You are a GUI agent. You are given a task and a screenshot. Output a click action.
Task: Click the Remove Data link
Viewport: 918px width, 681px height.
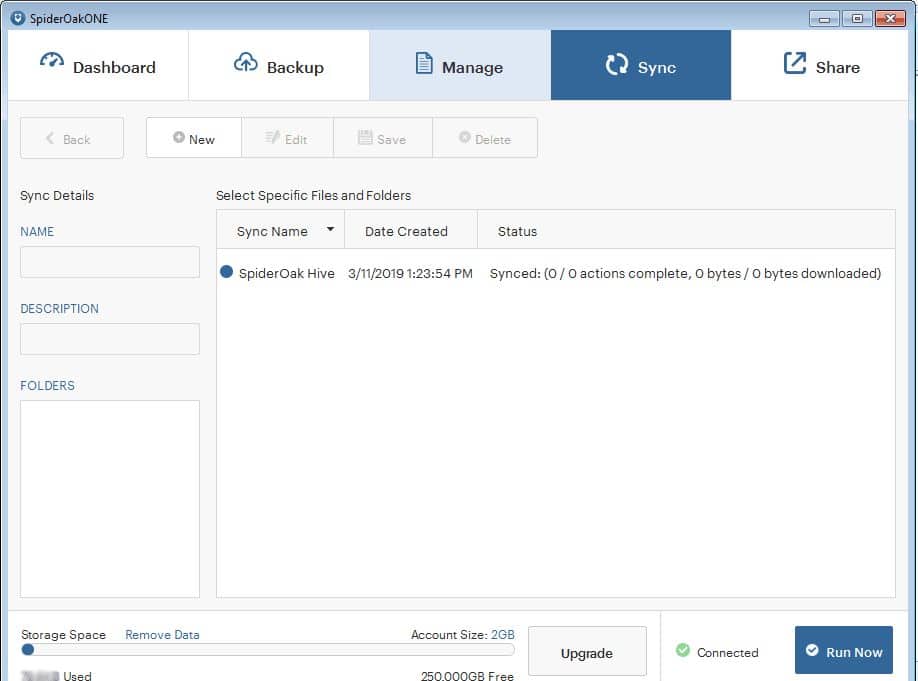162,635
